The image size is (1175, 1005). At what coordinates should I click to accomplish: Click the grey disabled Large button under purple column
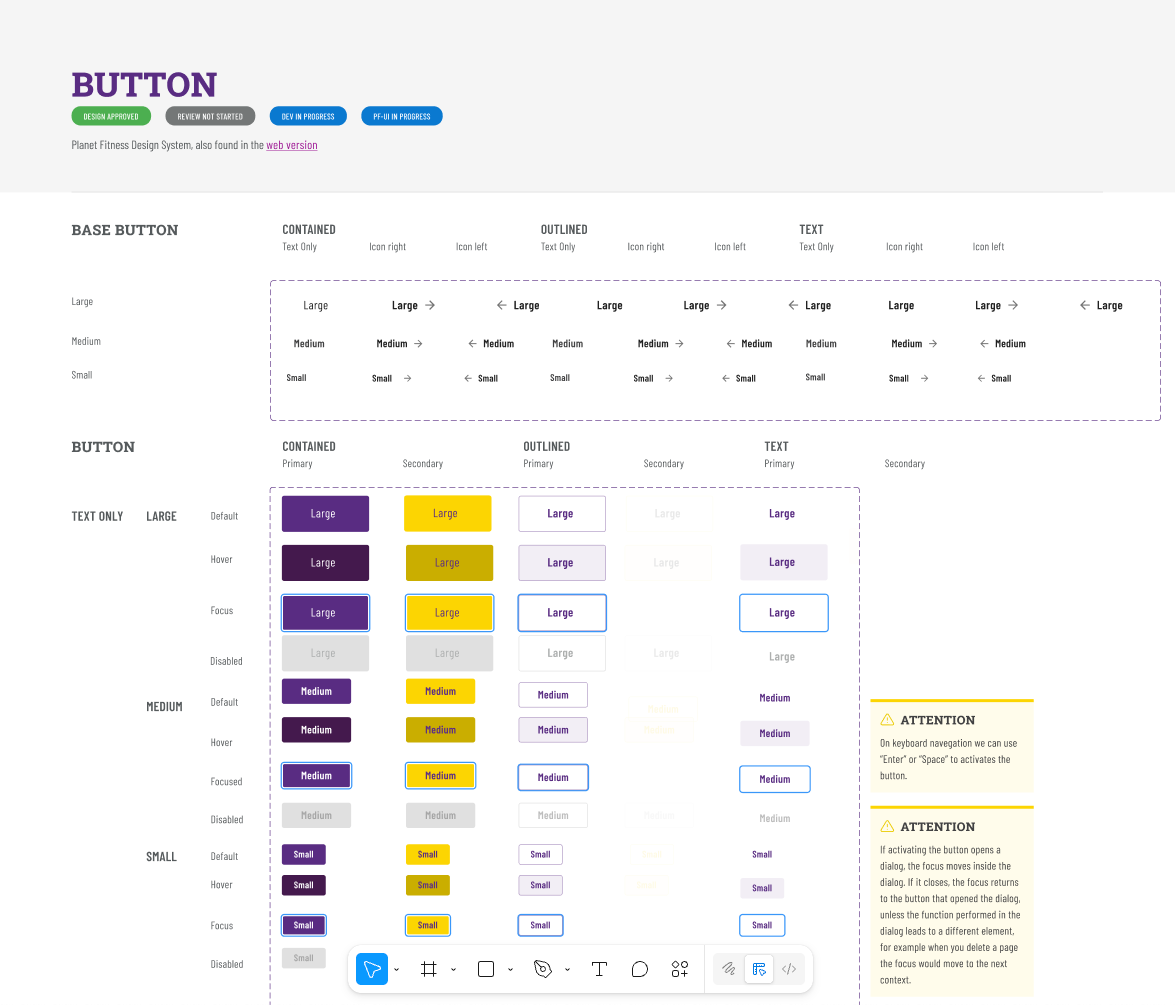[325, 653]
